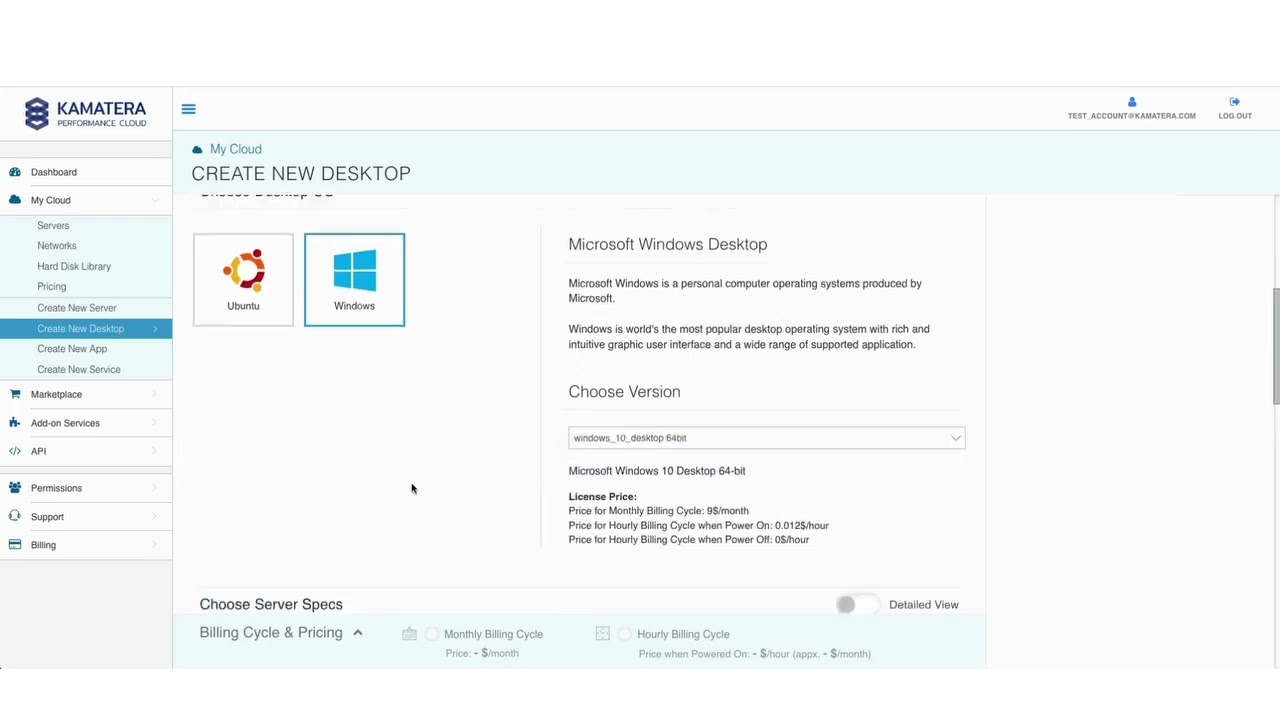Click the Microsoft Windows 10 Desktop 64-bit text
Viewport: 1280px width, 720px height.
coord(657,471)
